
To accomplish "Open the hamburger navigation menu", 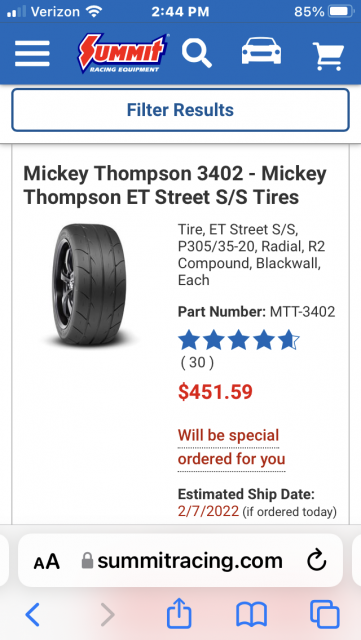I will pyautogui.click(x=32, y=53).
